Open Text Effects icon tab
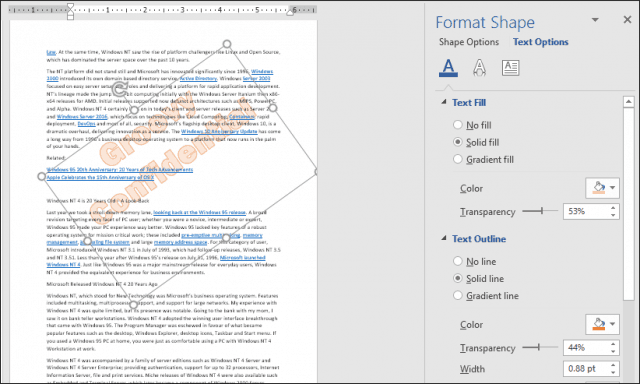Screen dimensions: 640x384 [479, 67]
